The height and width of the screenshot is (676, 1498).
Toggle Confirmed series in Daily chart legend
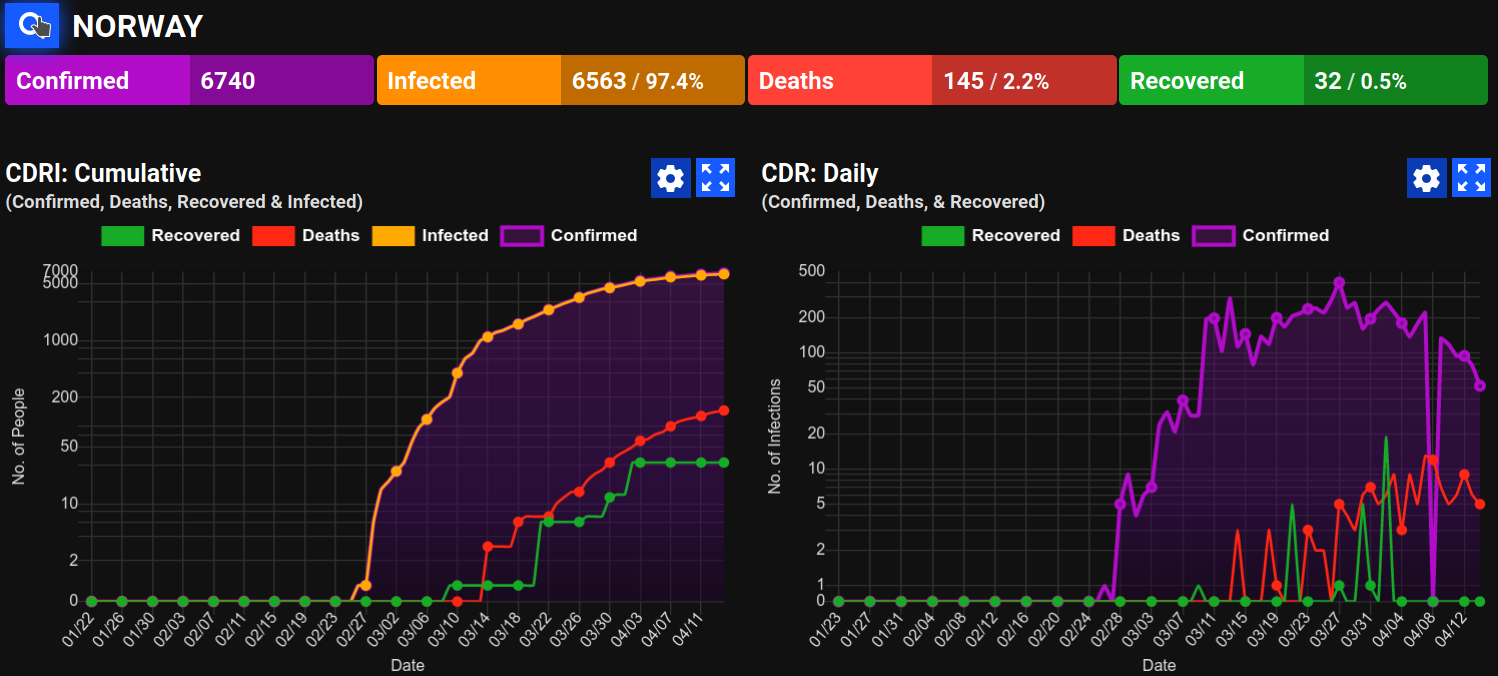[x=1260, y=236]
